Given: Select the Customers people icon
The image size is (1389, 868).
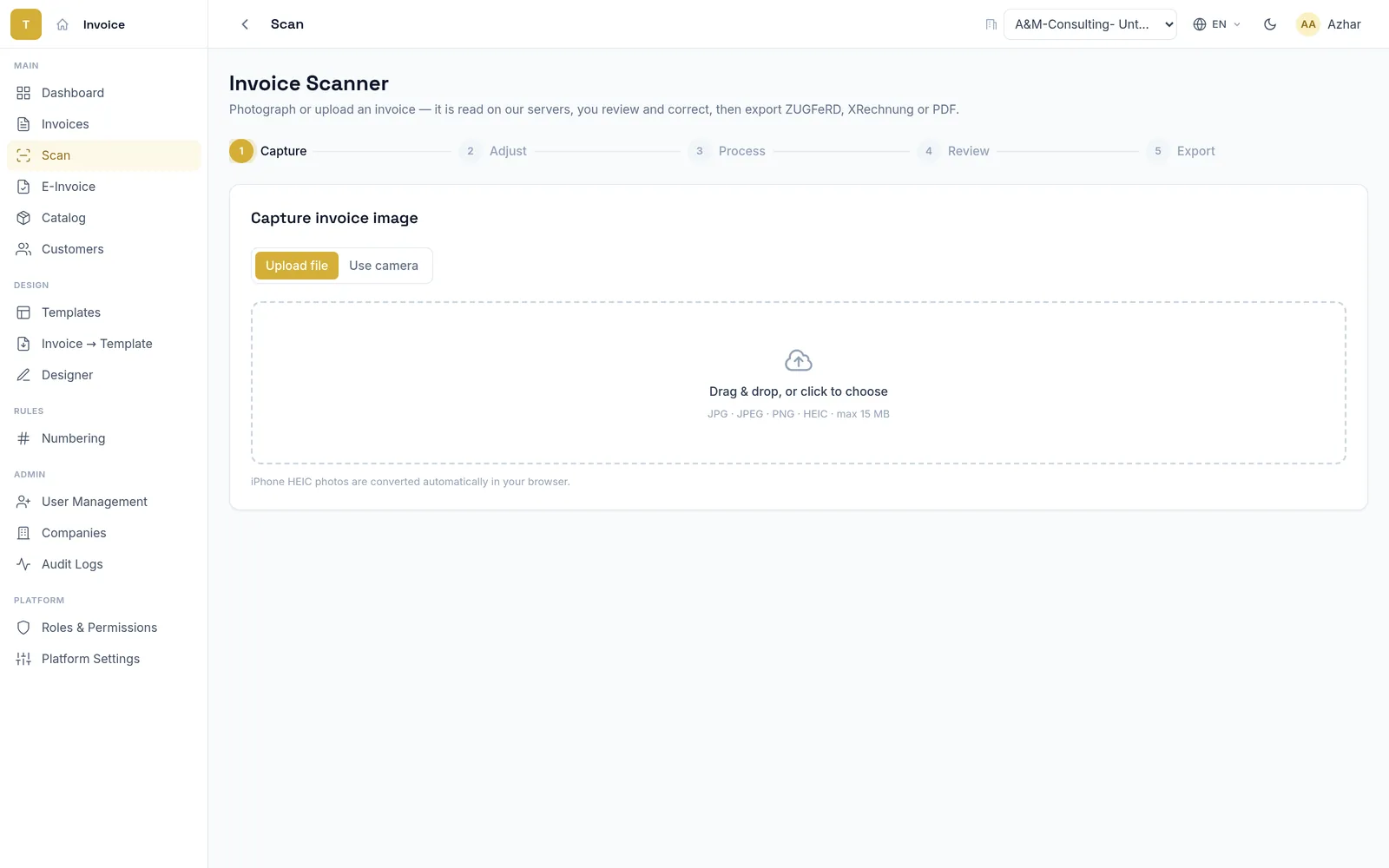Looking at the screenshot, I should tap(23, 249).
